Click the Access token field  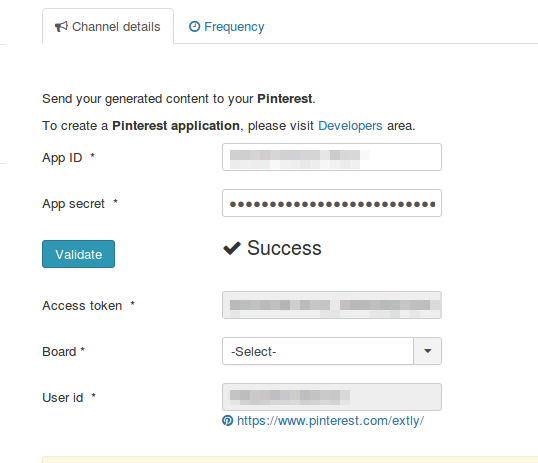(332, 305)
